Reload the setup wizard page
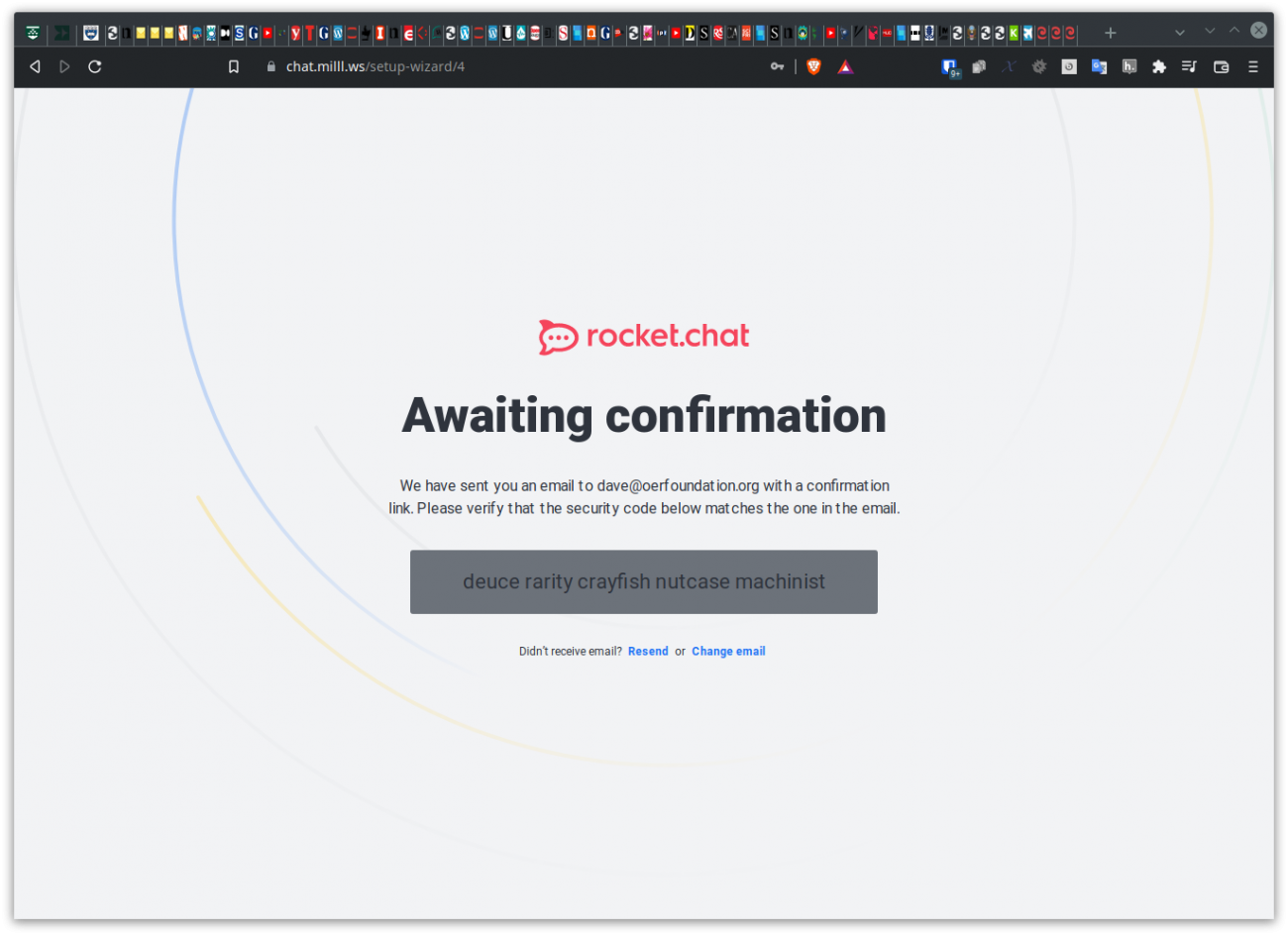The image size is (1288, 935). click(95, 66)
